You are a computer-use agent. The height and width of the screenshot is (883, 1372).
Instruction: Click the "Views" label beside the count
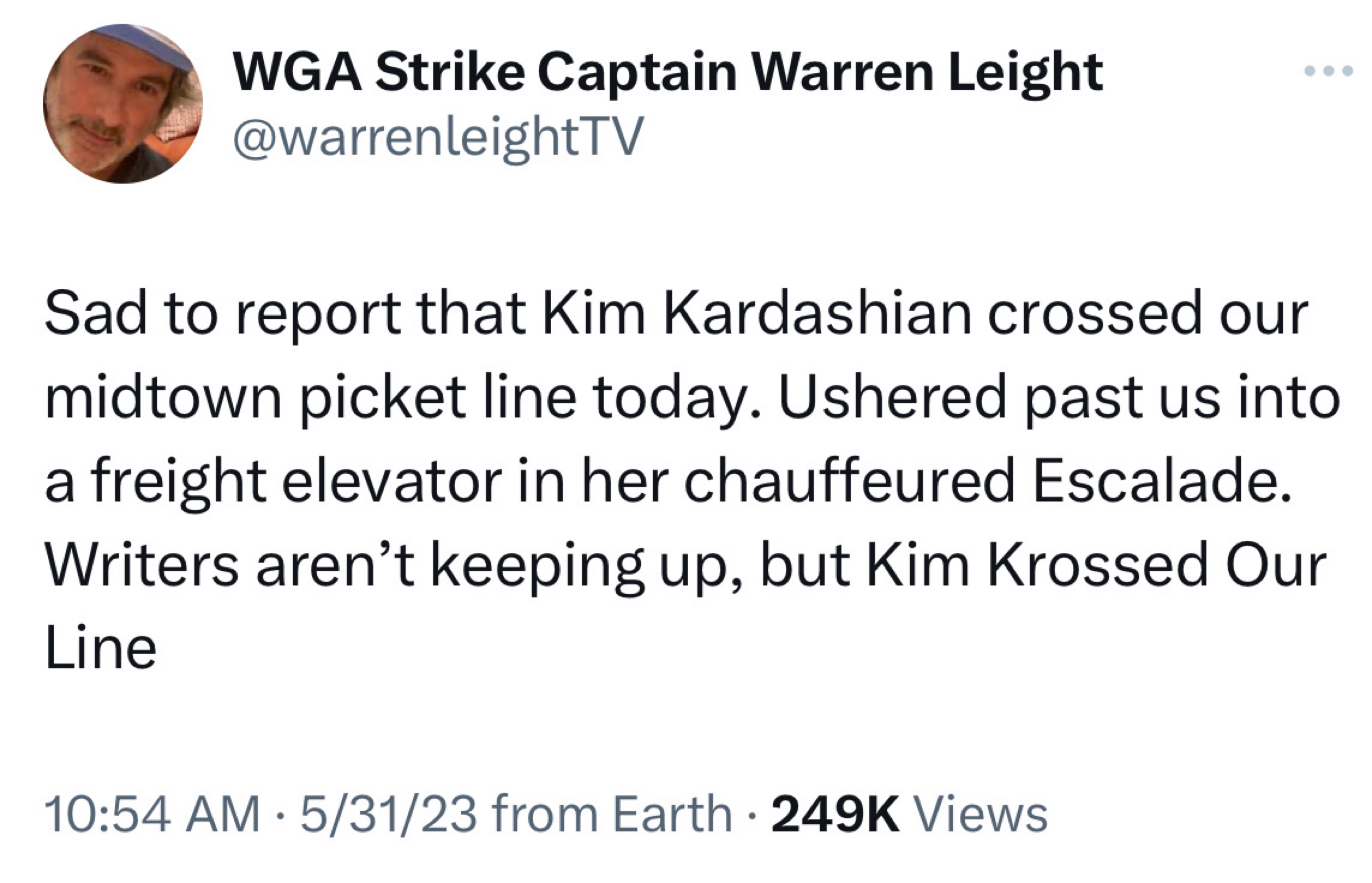coord(981,813)
